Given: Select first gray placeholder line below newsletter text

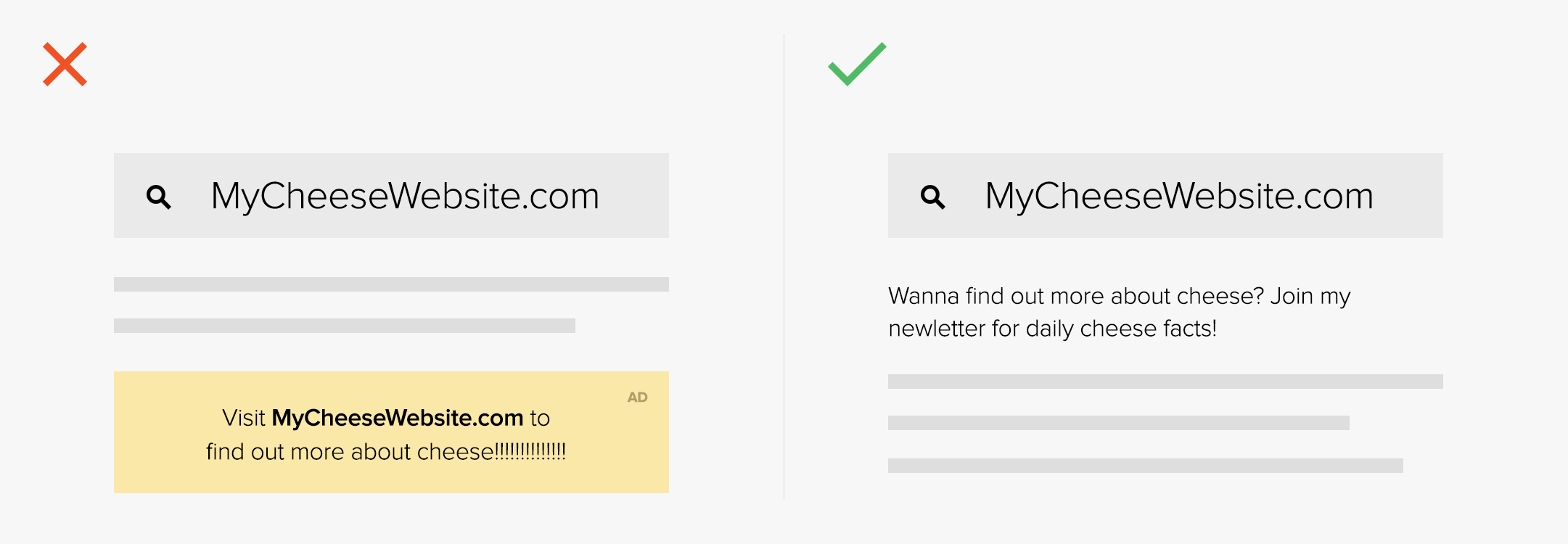Looking at the screenshot, I should 1165,382.
